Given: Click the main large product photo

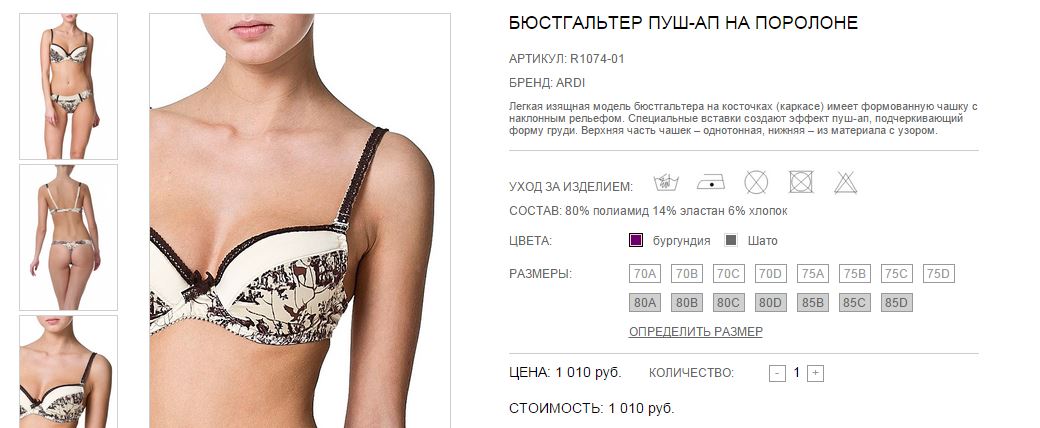Looking at the screenshot, I should (x=300, y=221).
